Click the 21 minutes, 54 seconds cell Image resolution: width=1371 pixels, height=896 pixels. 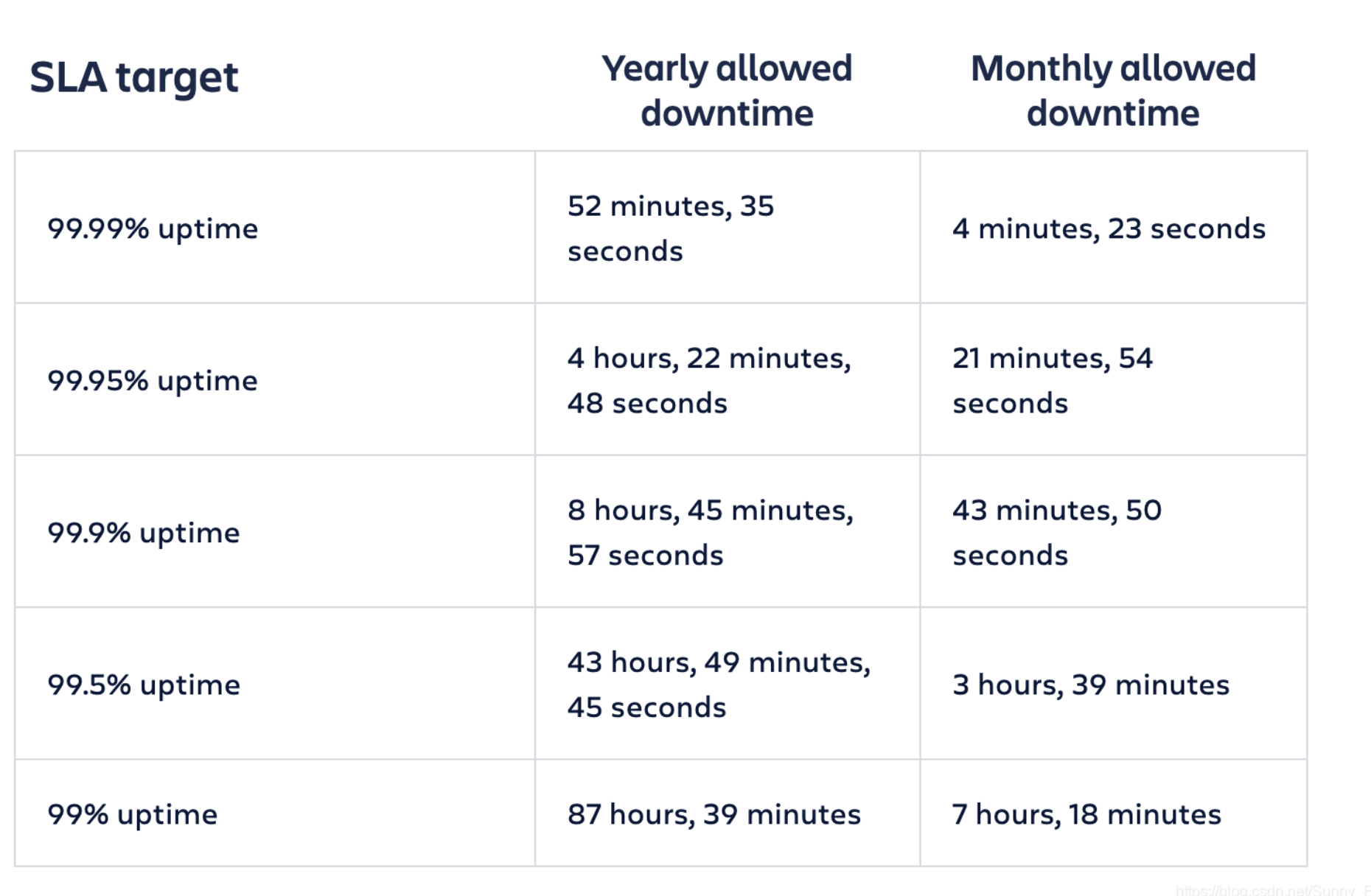point(1114,379)
